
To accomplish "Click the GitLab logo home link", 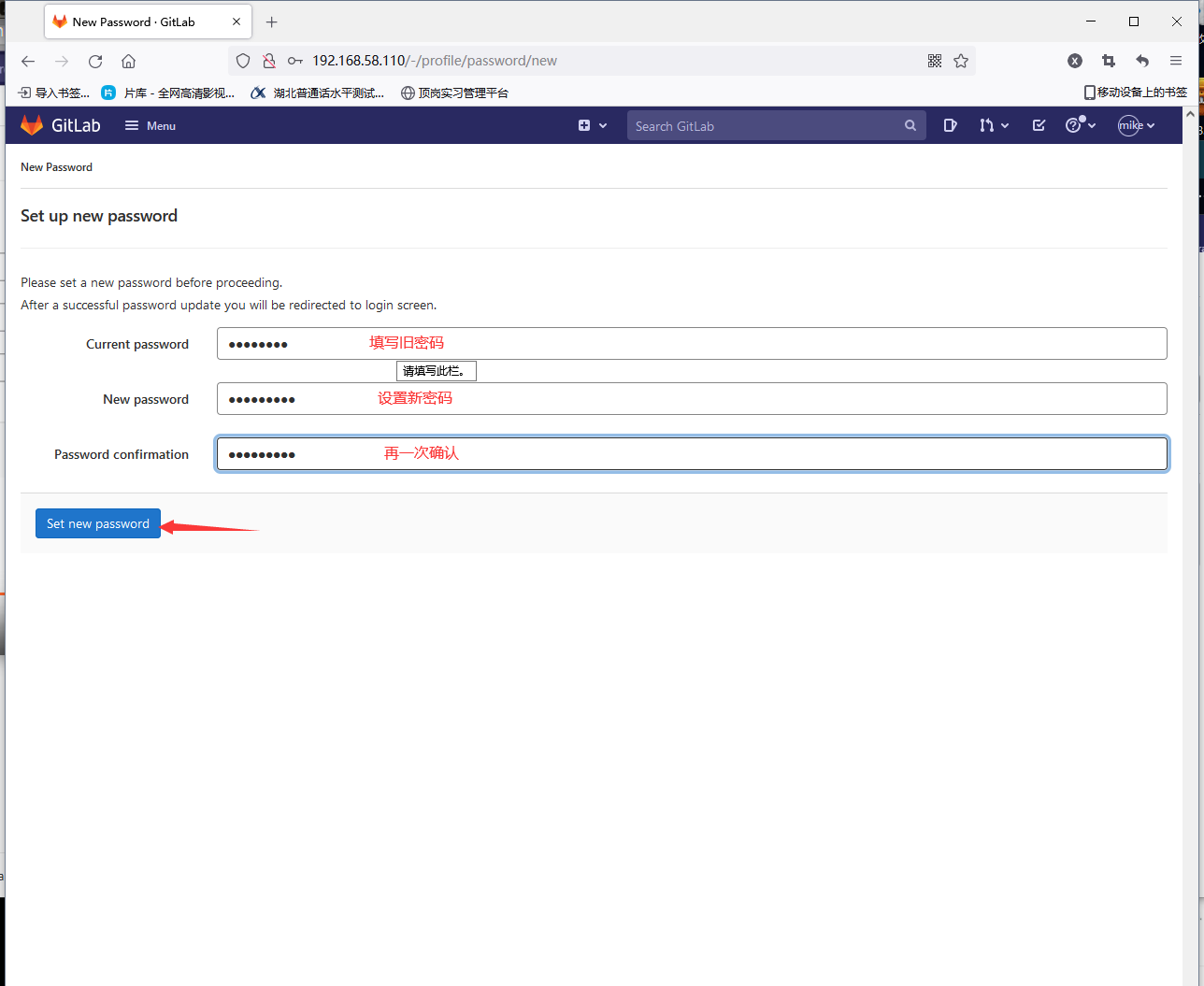I will tap(61, 125).
